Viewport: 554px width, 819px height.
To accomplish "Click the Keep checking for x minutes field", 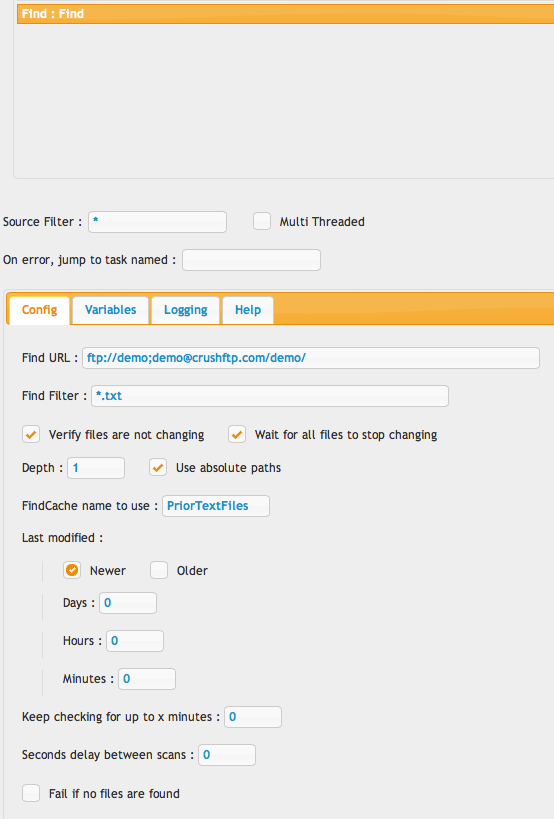I will point(253,717).
